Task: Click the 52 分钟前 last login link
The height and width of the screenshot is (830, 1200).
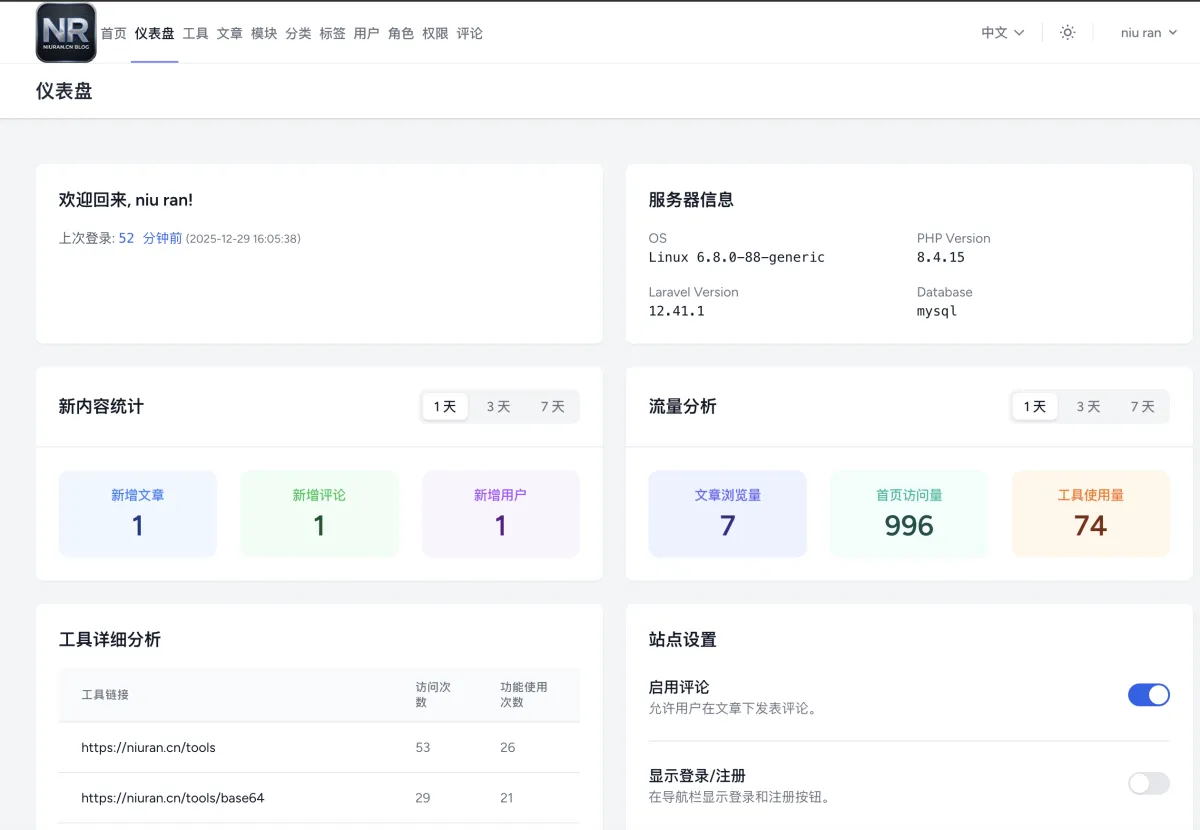Action: click(150, 239)
